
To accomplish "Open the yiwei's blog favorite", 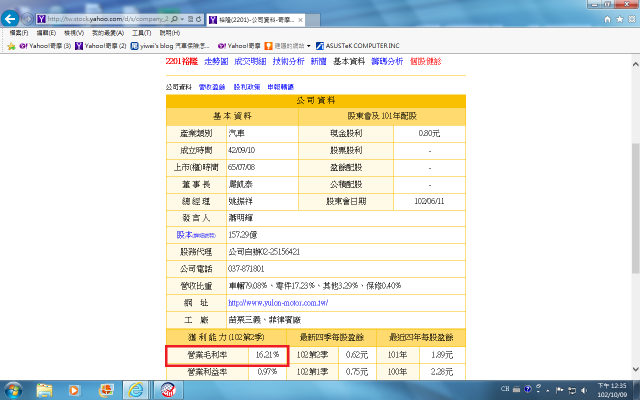I will [170, 46].
